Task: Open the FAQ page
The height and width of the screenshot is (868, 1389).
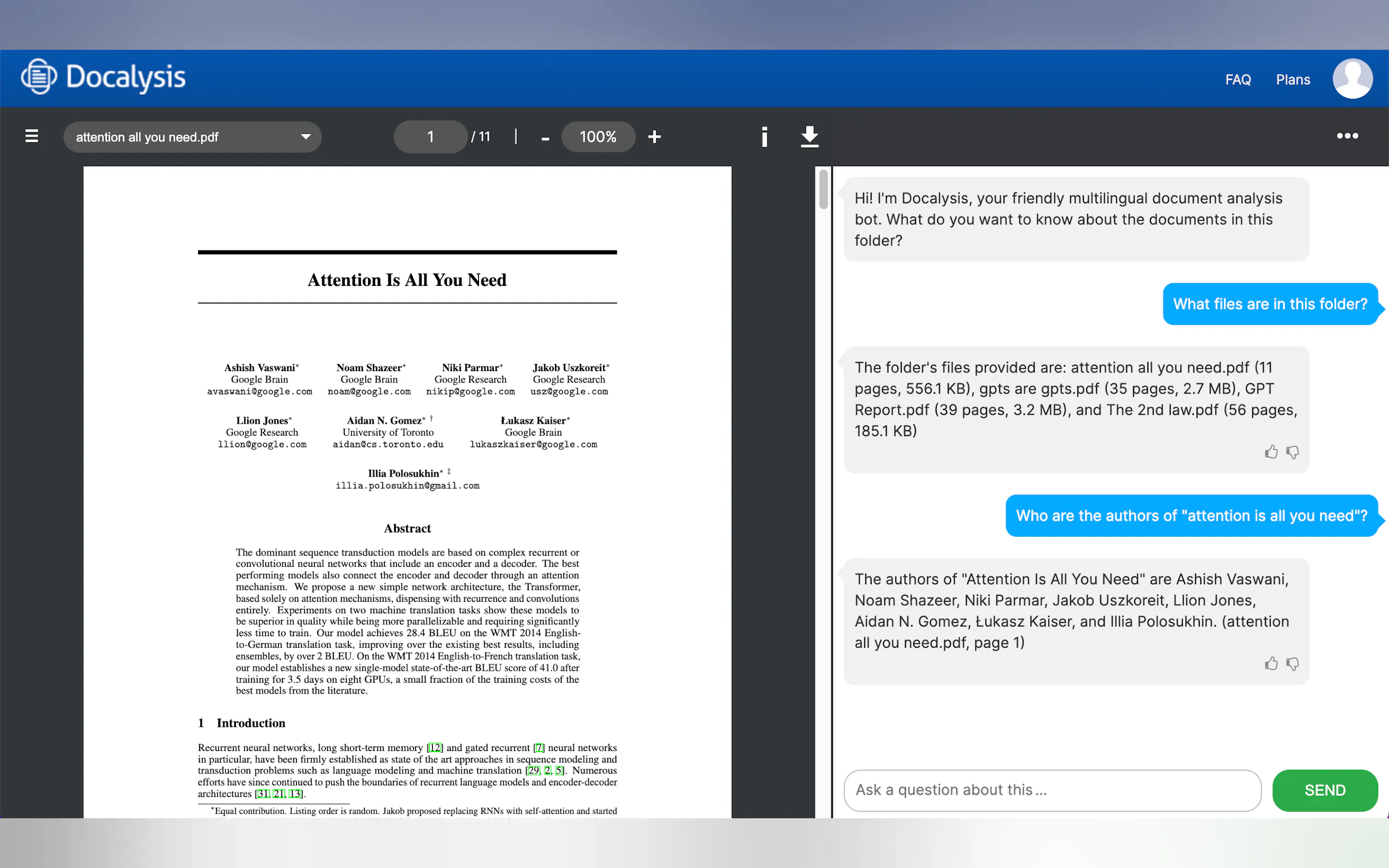Action: click(1238, 80)
